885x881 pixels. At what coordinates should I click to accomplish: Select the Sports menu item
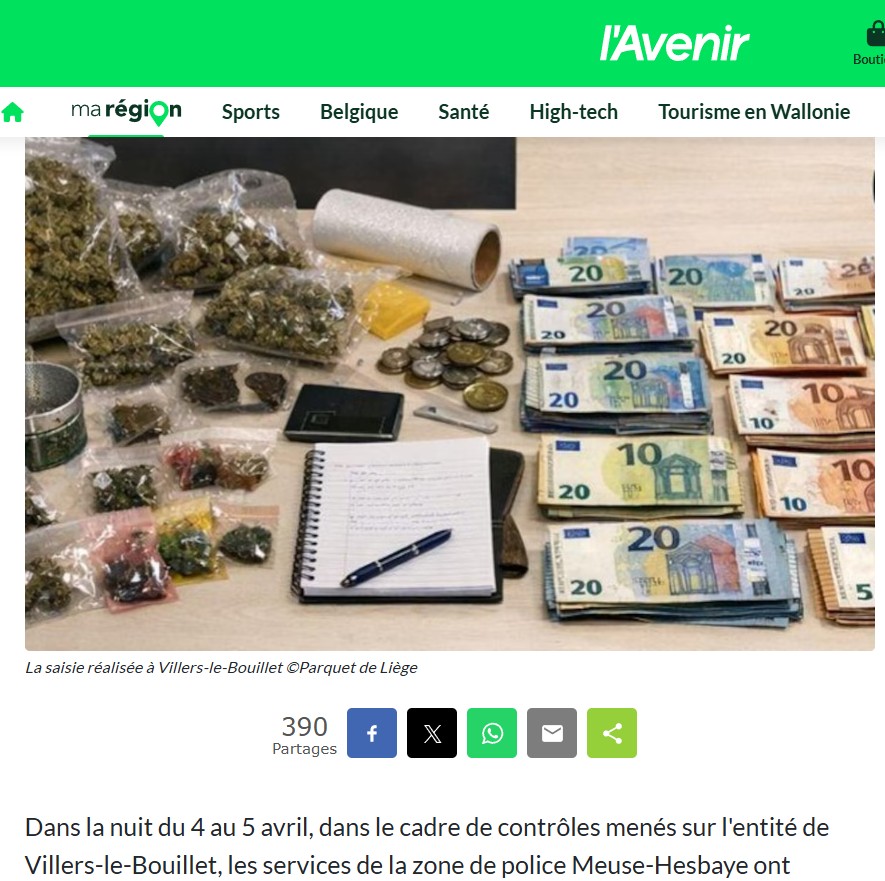coord(251,112)
